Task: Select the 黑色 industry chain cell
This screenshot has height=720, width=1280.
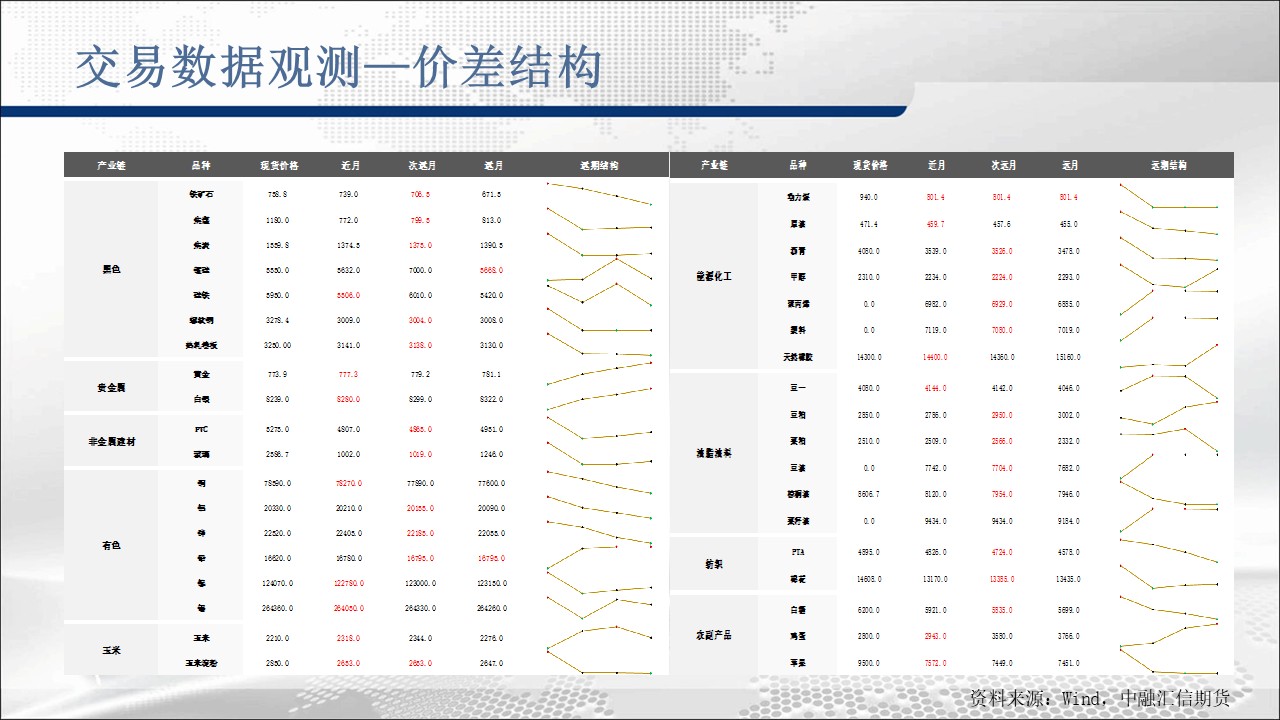Action: coord(111,270)
